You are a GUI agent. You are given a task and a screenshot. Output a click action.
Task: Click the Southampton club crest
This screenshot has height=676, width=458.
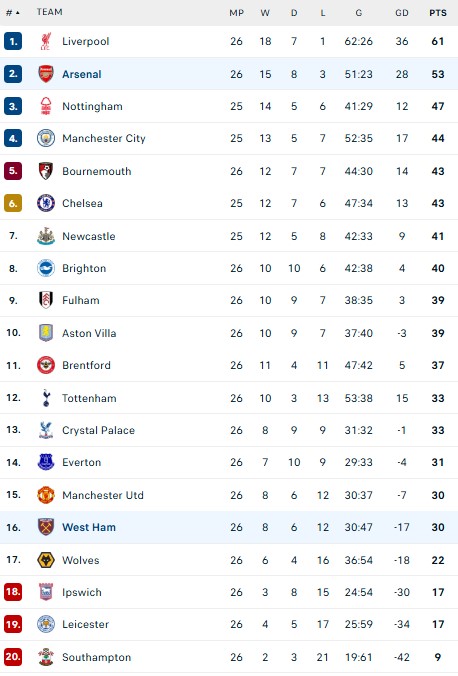click(x=46, y=657)
